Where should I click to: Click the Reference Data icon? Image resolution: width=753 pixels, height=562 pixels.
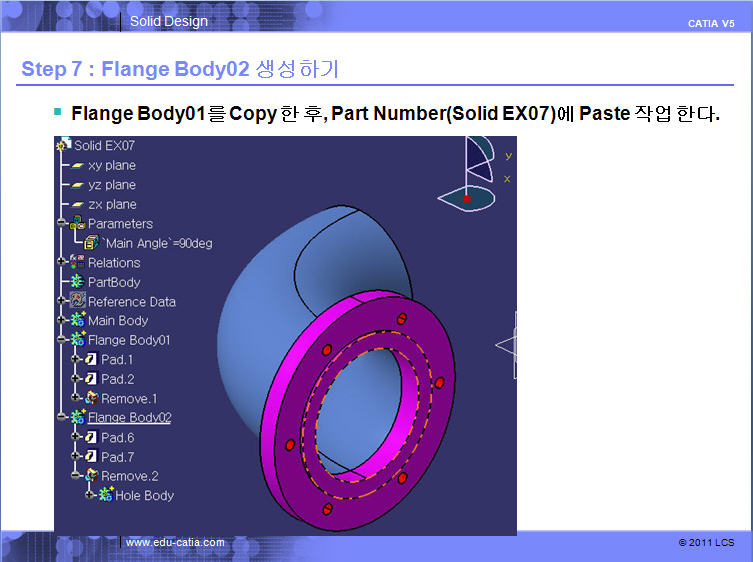pyautogui.click(x=77, y=300)
